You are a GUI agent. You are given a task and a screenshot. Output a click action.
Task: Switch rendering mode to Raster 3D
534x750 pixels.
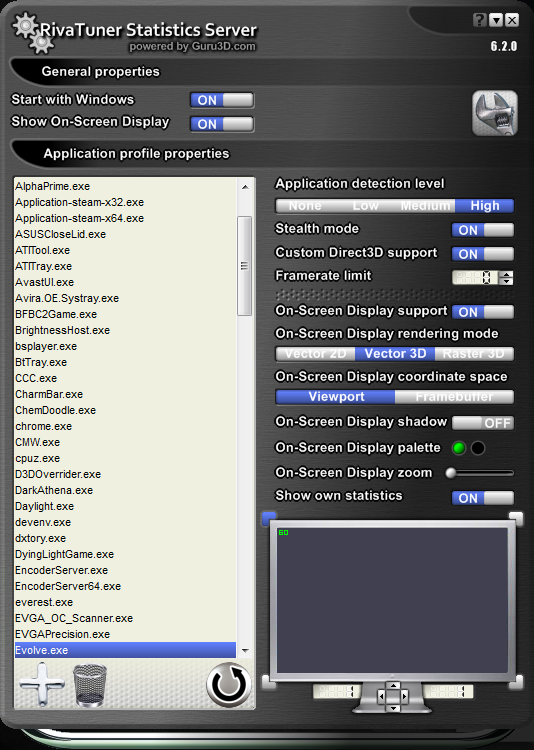474,353
